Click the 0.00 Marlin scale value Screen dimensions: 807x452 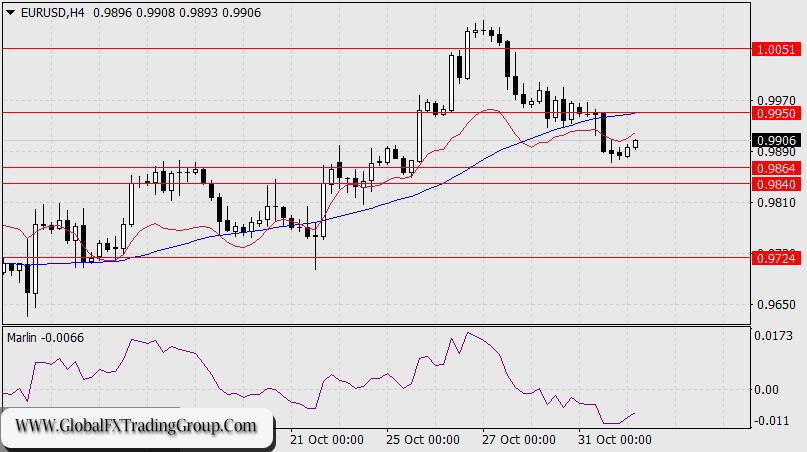pos(766,390)
